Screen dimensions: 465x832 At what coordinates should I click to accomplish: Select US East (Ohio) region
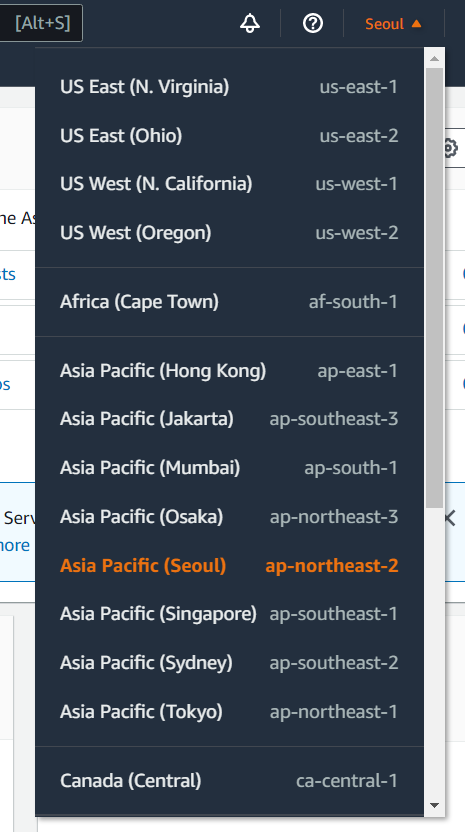pos(229,135)
